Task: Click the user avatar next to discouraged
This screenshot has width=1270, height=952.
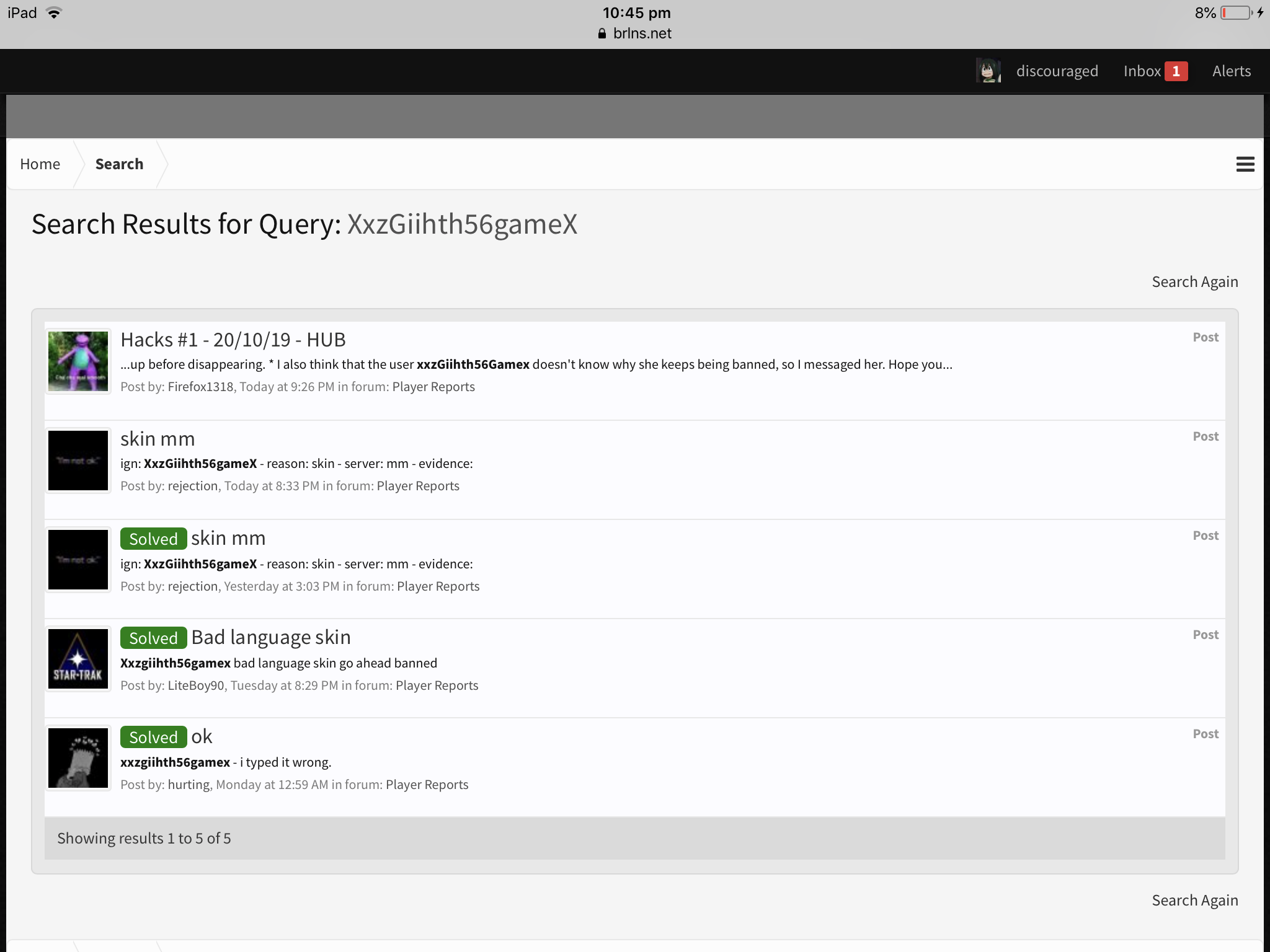Action: [988, 71]
